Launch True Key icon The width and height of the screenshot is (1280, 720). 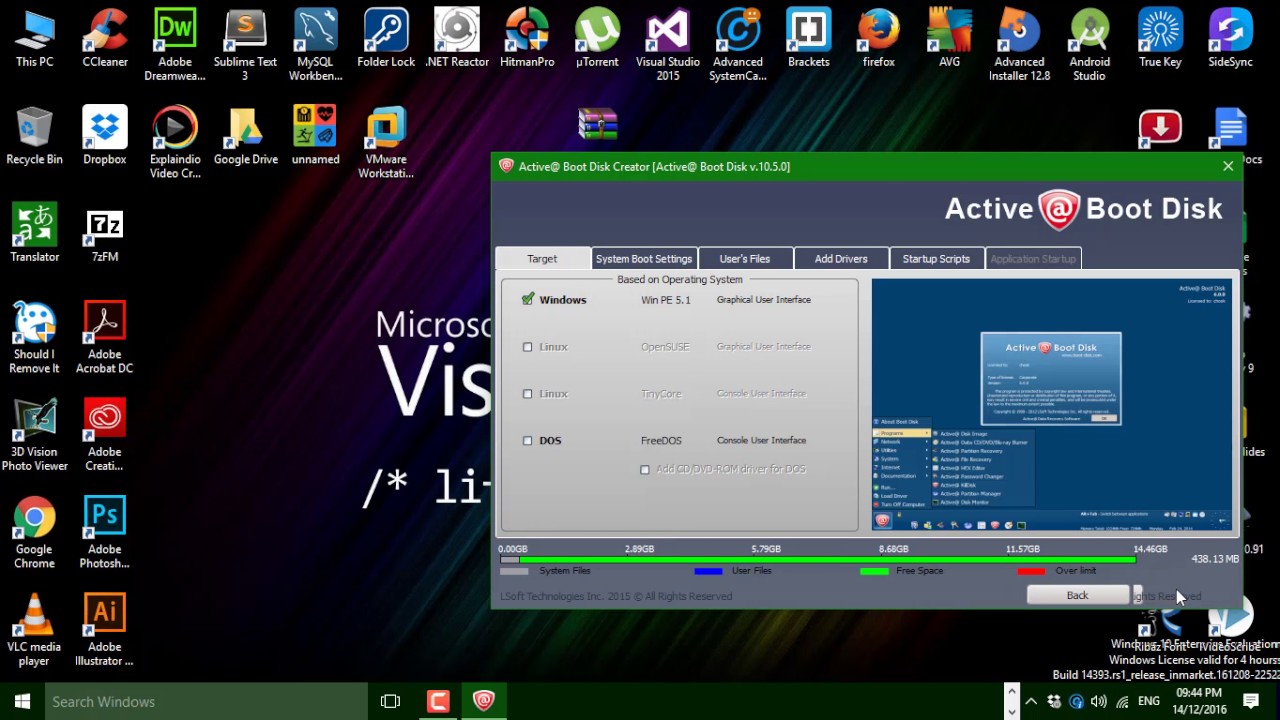click(x=1160, y=40)
